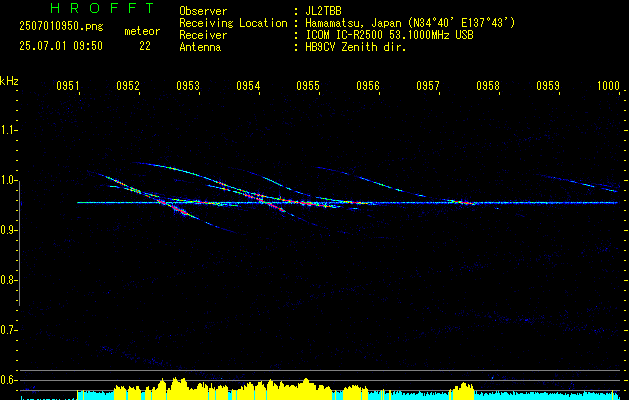
Task: Click the meteor count 22
Action: [x=145, y=46]
